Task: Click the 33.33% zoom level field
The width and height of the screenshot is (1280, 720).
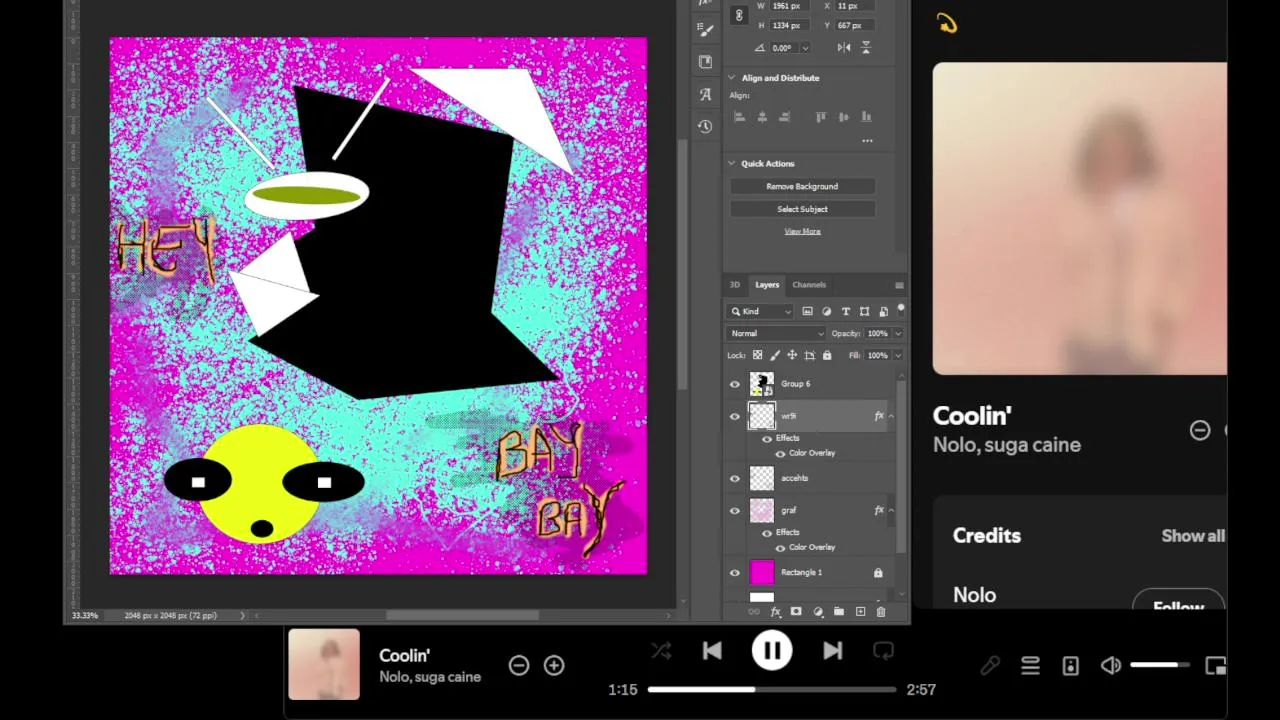Action: pyautogui.click(x=85, y=616)
